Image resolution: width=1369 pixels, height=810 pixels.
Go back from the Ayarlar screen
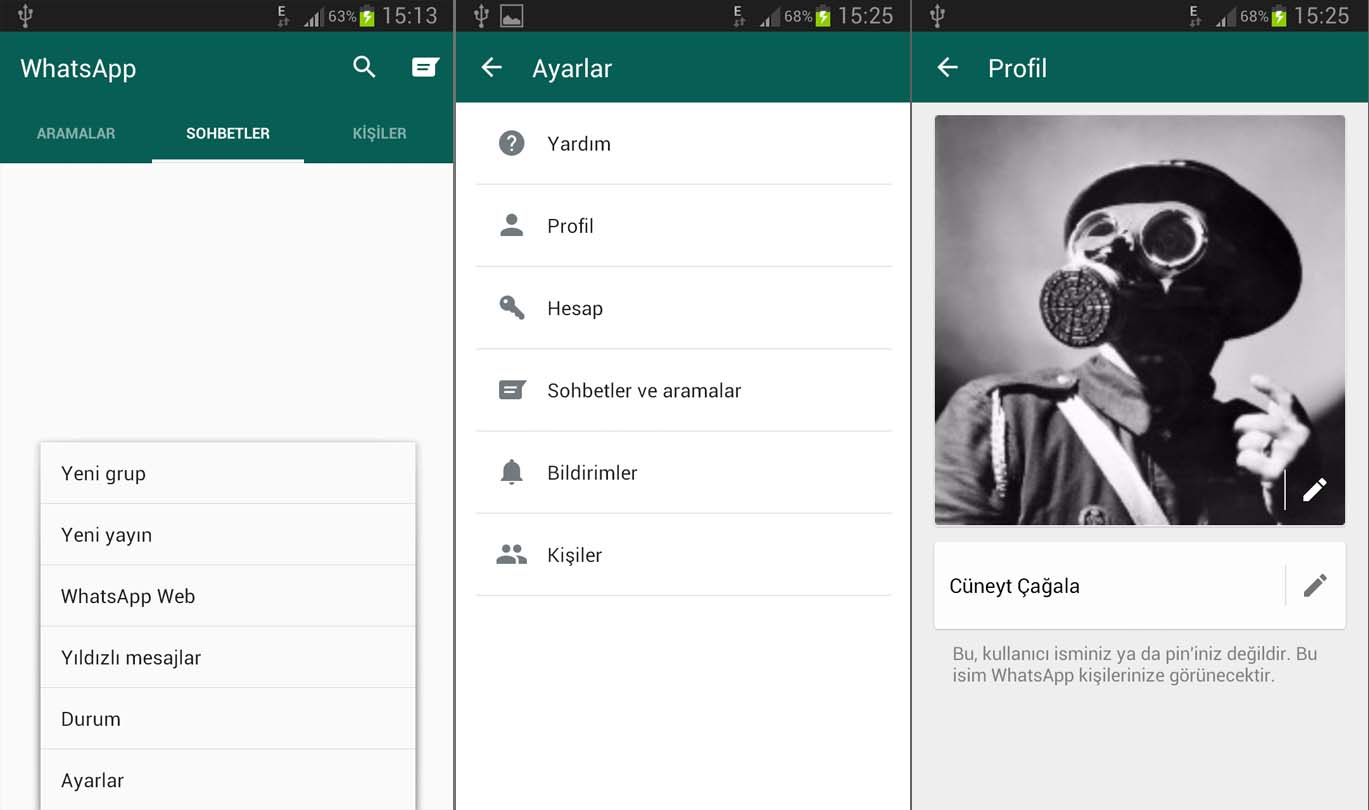[x=491, y=68]
